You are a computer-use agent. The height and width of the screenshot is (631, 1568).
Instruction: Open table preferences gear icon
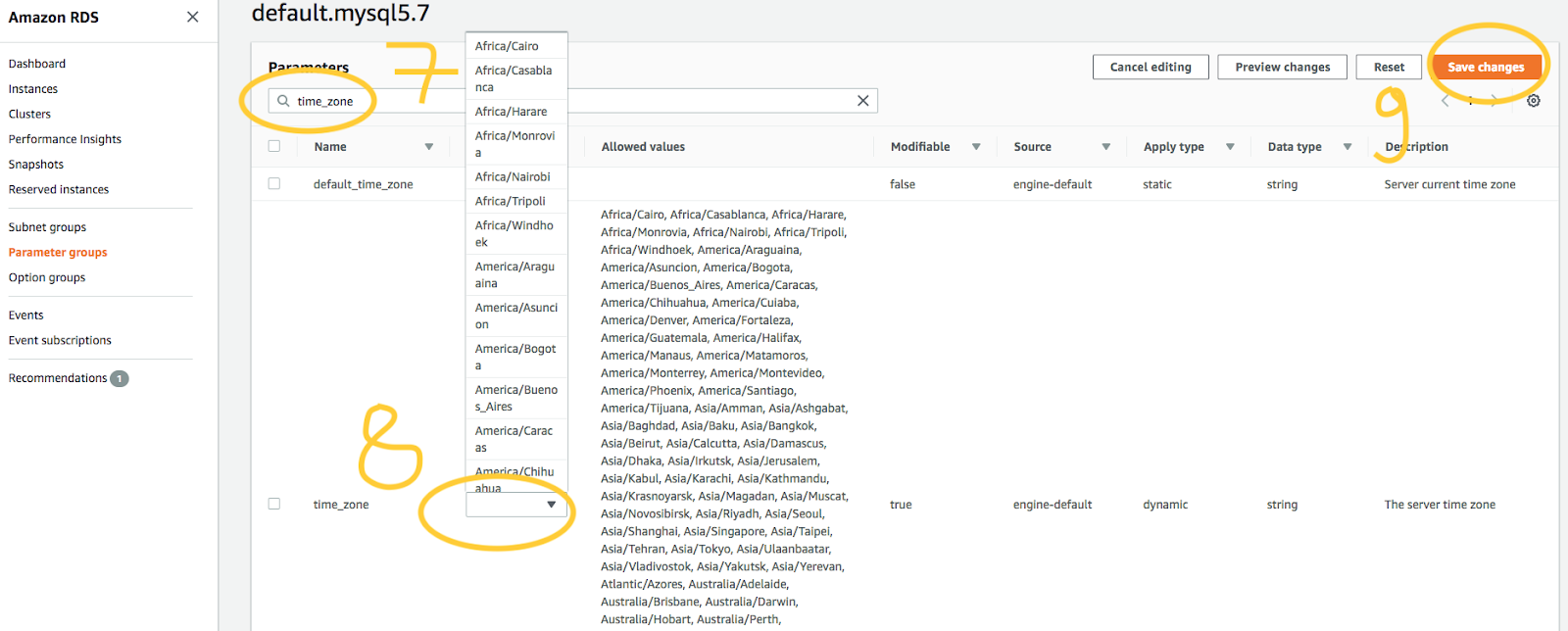coord(1534,101)
